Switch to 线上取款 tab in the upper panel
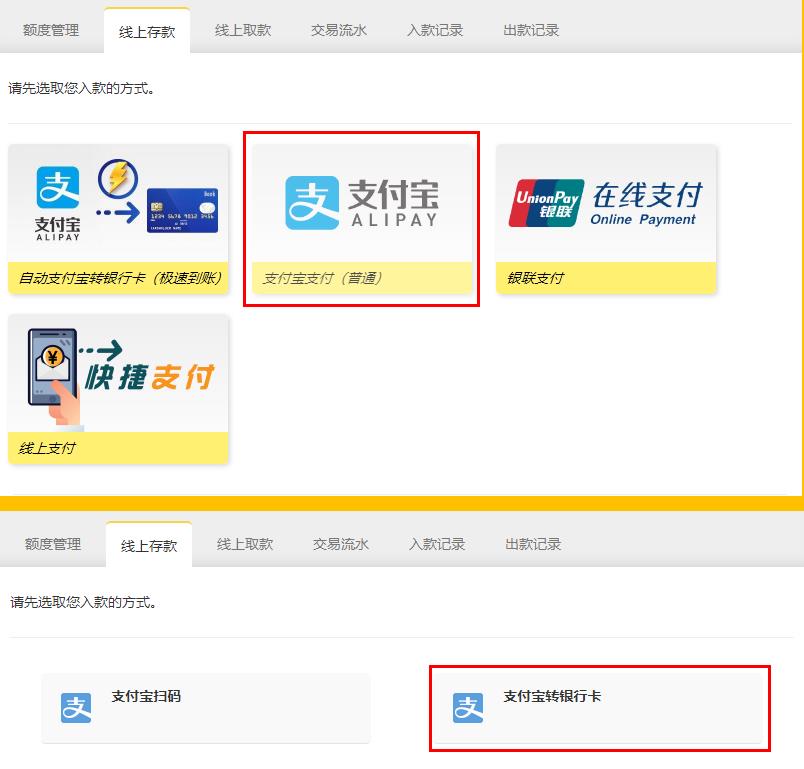The image size is (804, 769). pyautogui.click(x=243, y=30)
